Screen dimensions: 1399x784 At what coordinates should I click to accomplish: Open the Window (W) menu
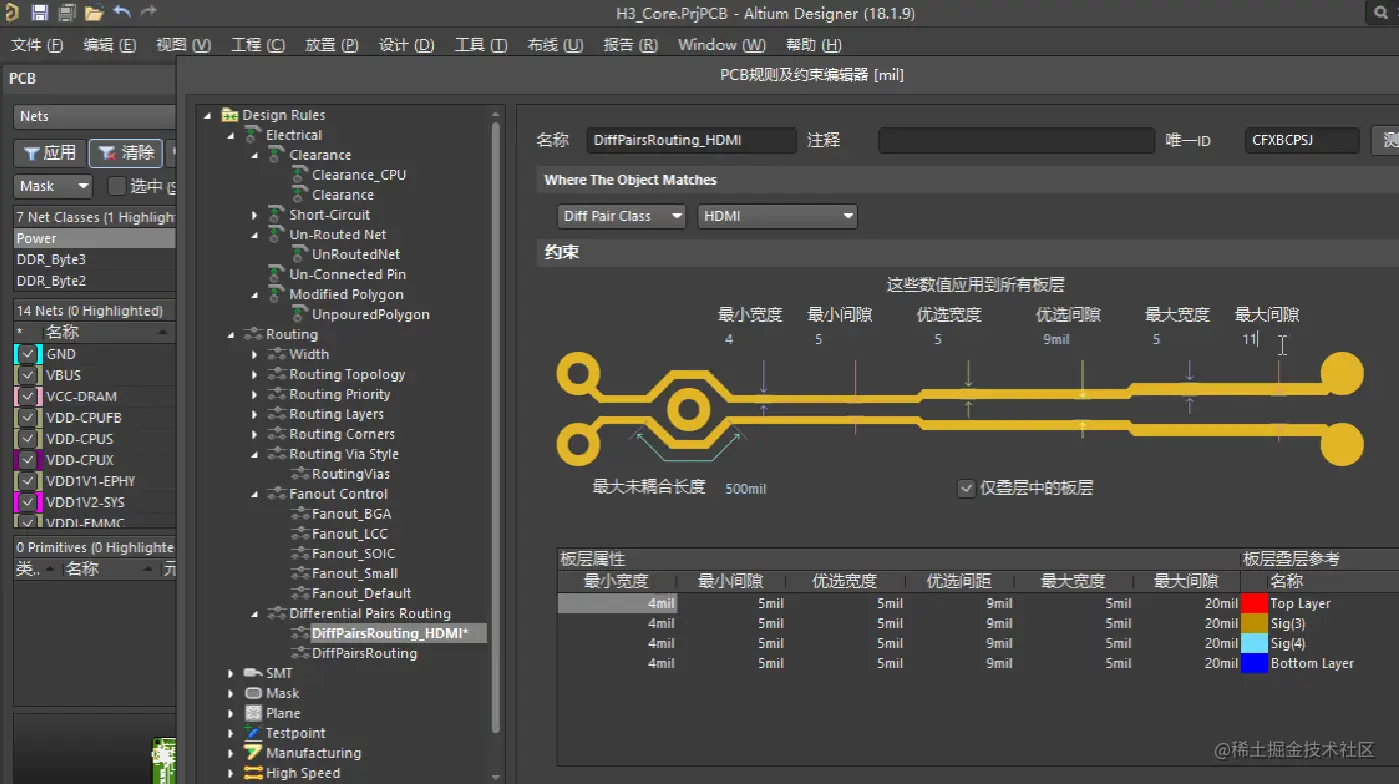pyautogui.click(x=722, y=45)
